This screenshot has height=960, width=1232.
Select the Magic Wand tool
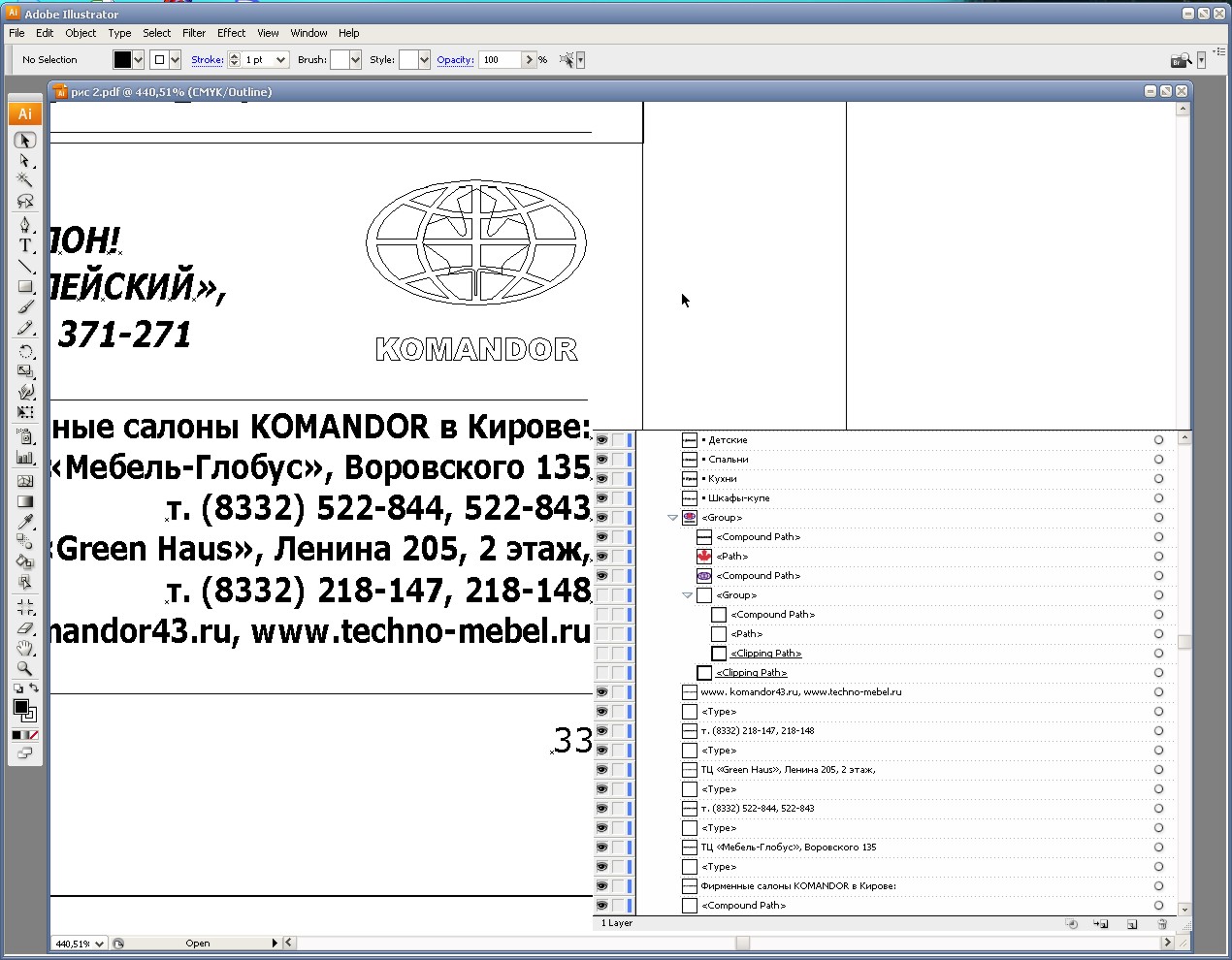[25, 180]
